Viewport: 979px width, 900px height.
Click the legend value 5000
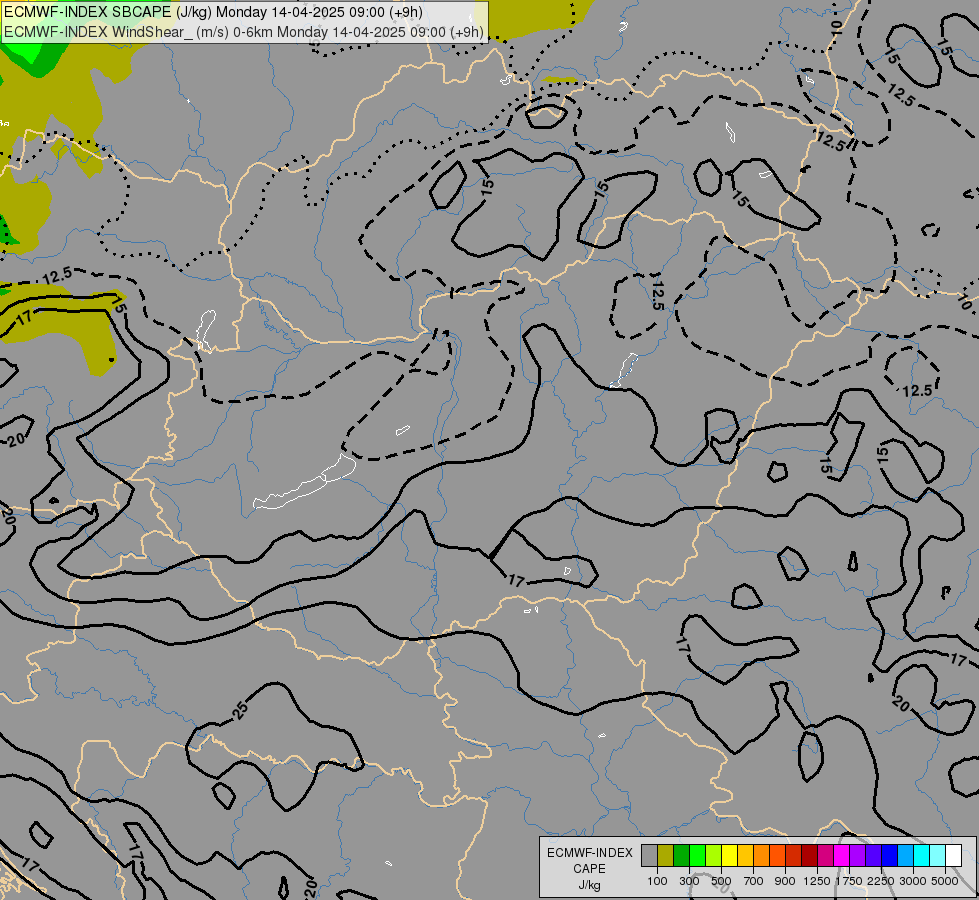click(945, 881)
